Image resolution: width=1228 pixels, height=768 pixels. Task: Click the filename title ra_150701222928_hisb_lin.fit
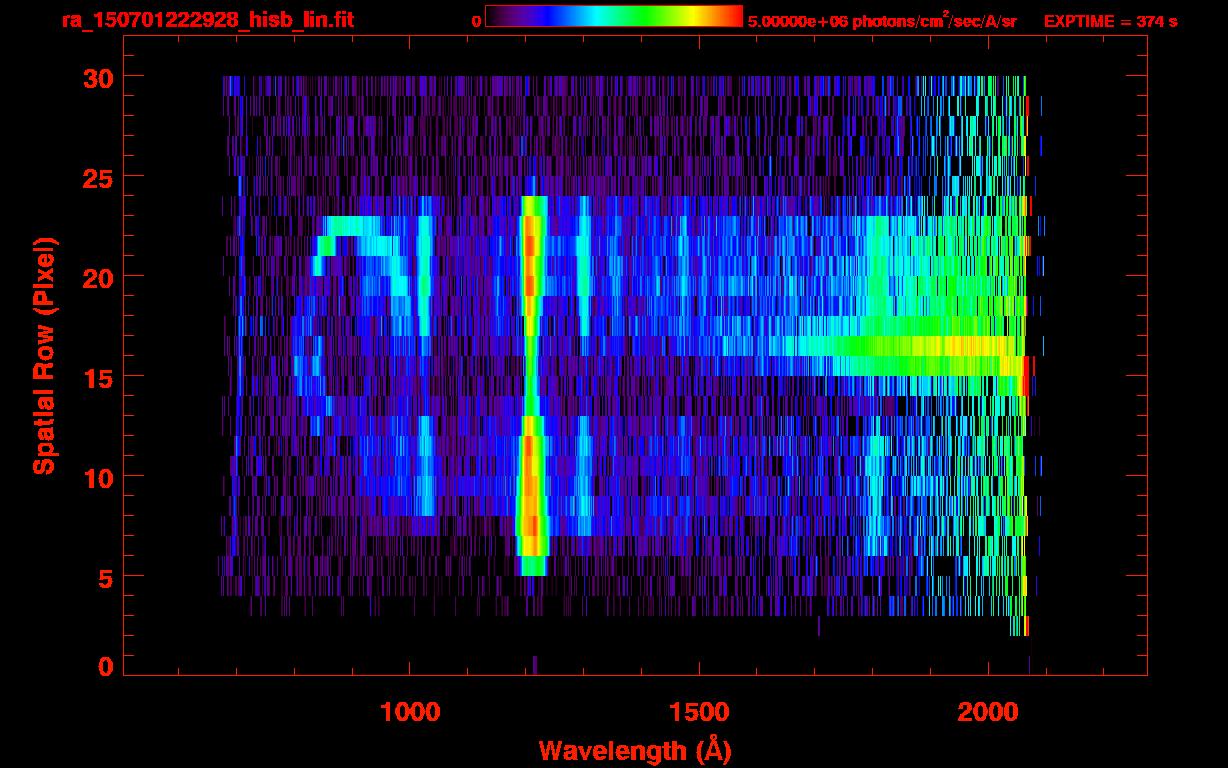207,20
